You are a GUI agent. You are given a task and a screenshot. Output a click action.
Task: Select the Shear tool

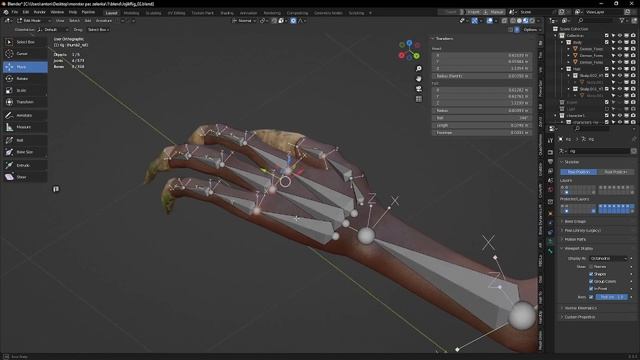pyautogui.click(x=25, y=177)
